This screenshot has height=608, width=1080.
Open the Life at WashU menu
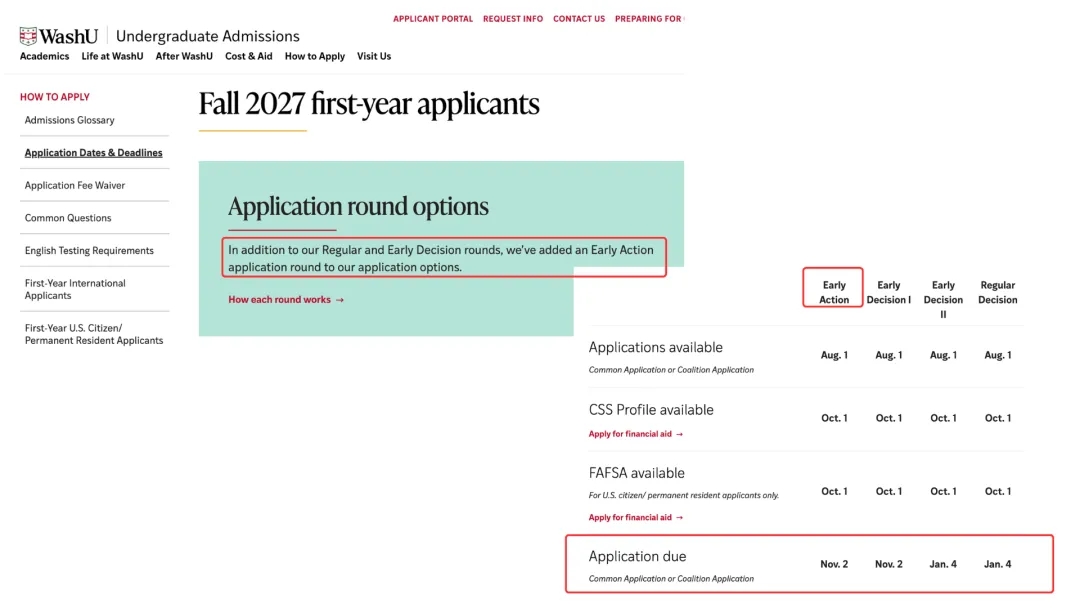[112, 56]
